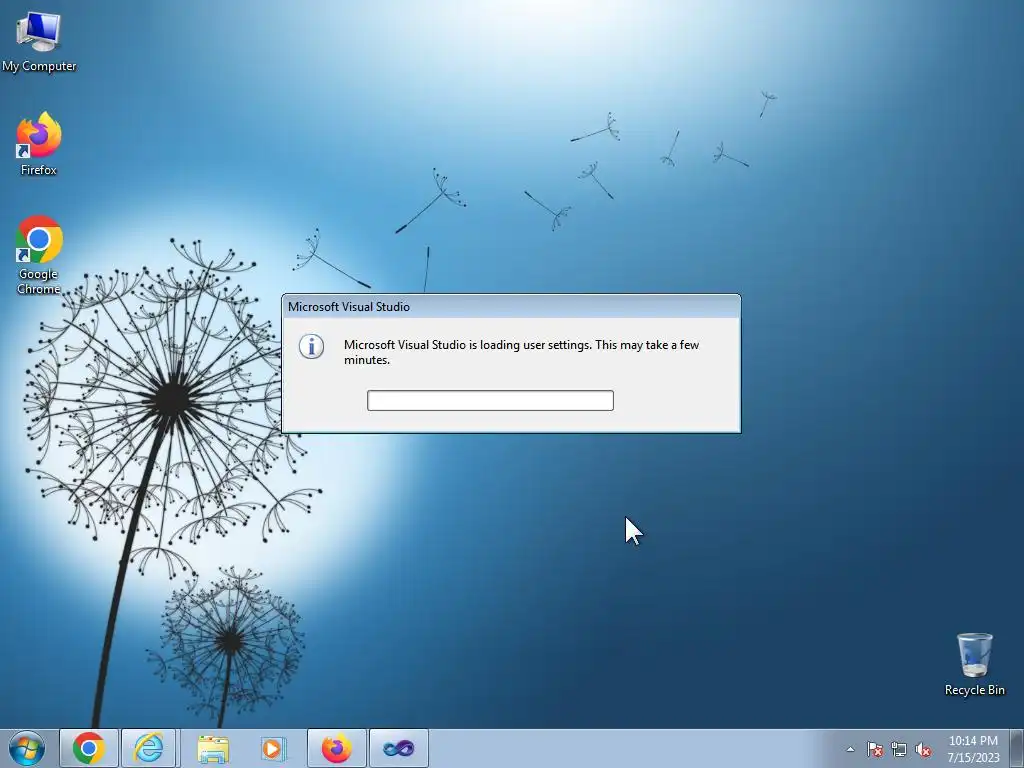Screen dimensions: 1024x768
Task: Open Windows Media Player from taskbar
Action: [x=273, y=748]
